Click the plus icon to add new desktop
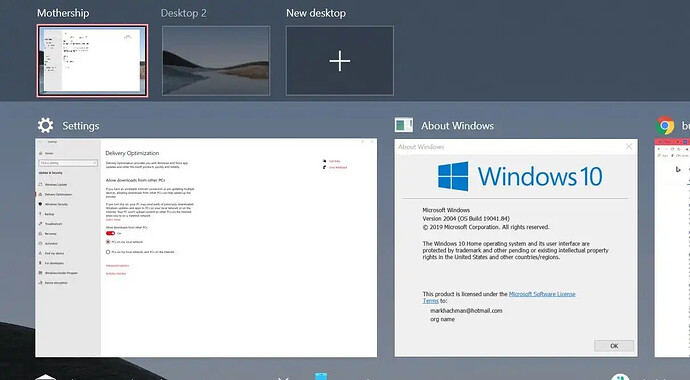 point(340,61)
